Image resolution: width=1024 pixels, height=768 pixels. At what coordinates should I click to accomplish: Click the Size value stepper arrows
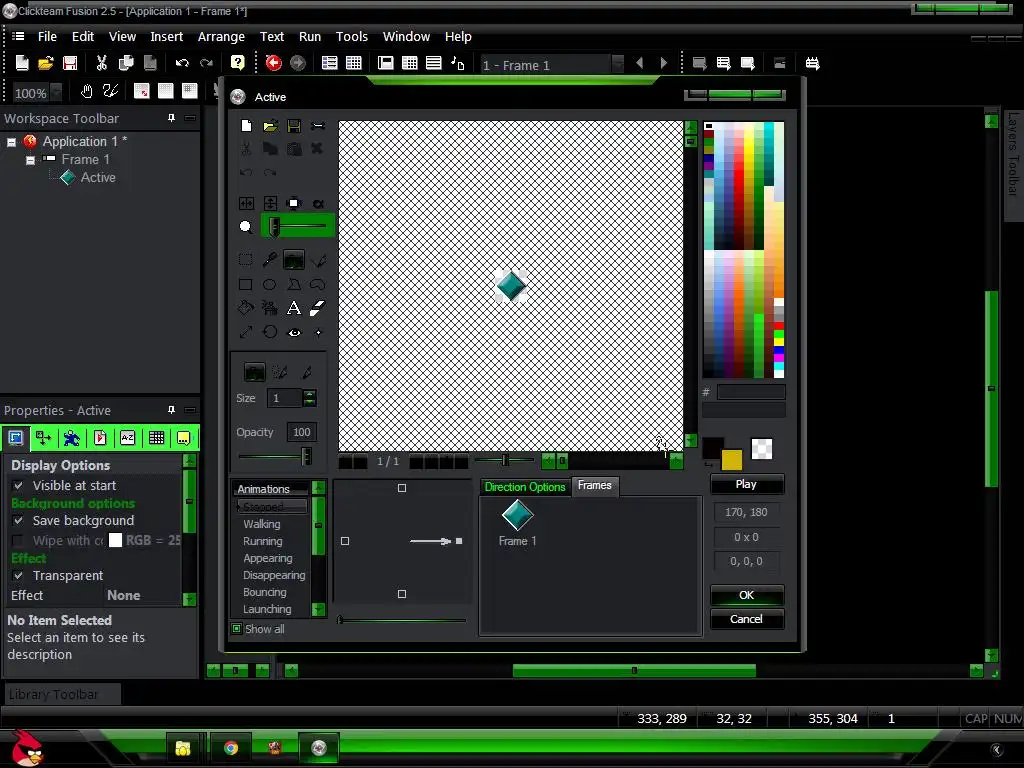click(x=310, y=398)
